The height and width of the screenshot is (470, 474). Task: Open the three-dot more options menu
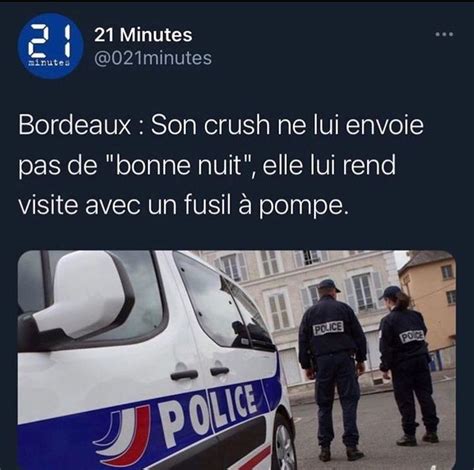pos(444,34)
